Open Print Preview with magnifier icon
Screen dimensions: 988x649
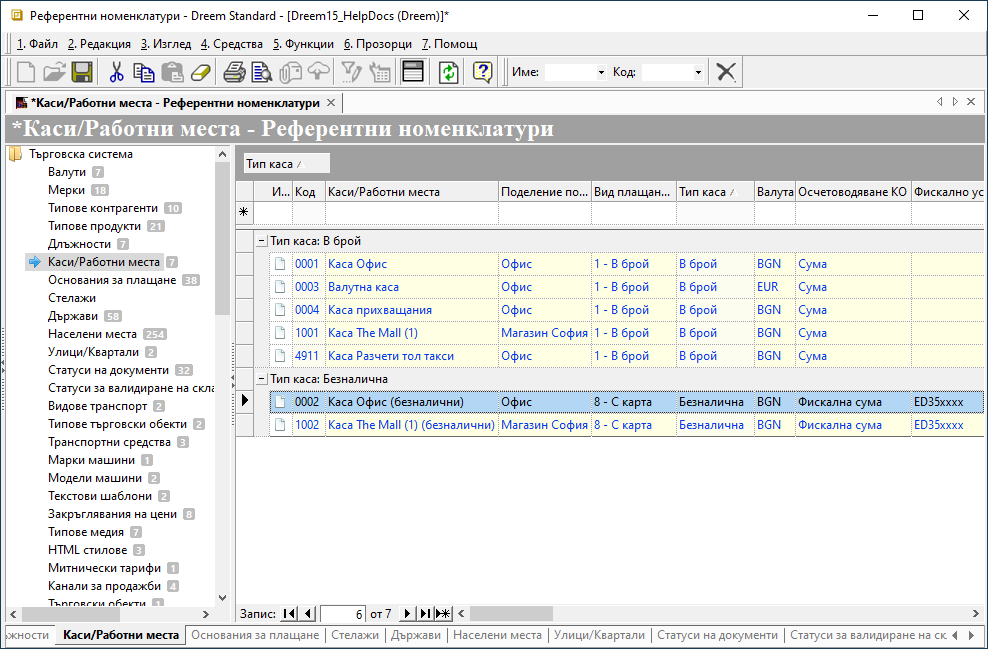(x=262, y=72)
